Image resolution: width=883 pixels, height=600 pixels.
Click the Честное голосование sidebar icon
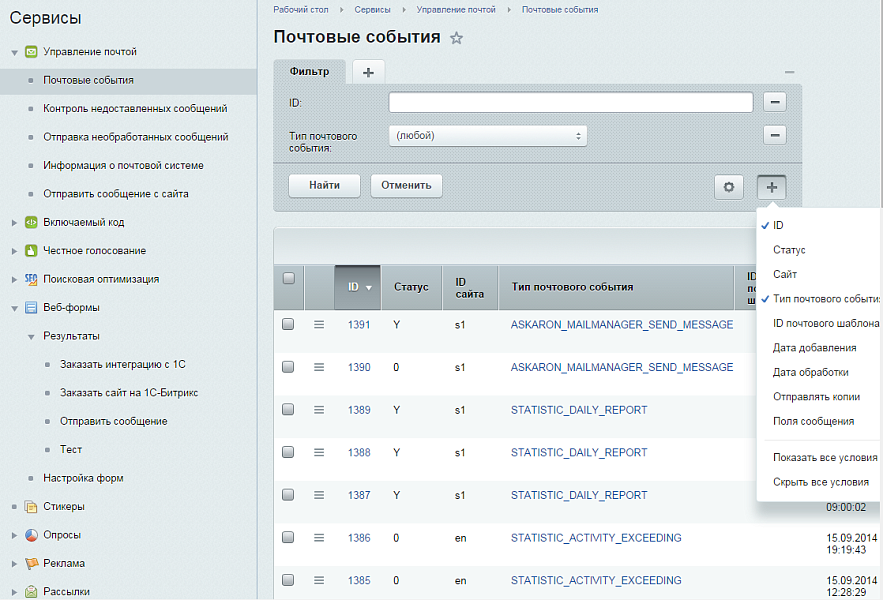pos(31,251)
